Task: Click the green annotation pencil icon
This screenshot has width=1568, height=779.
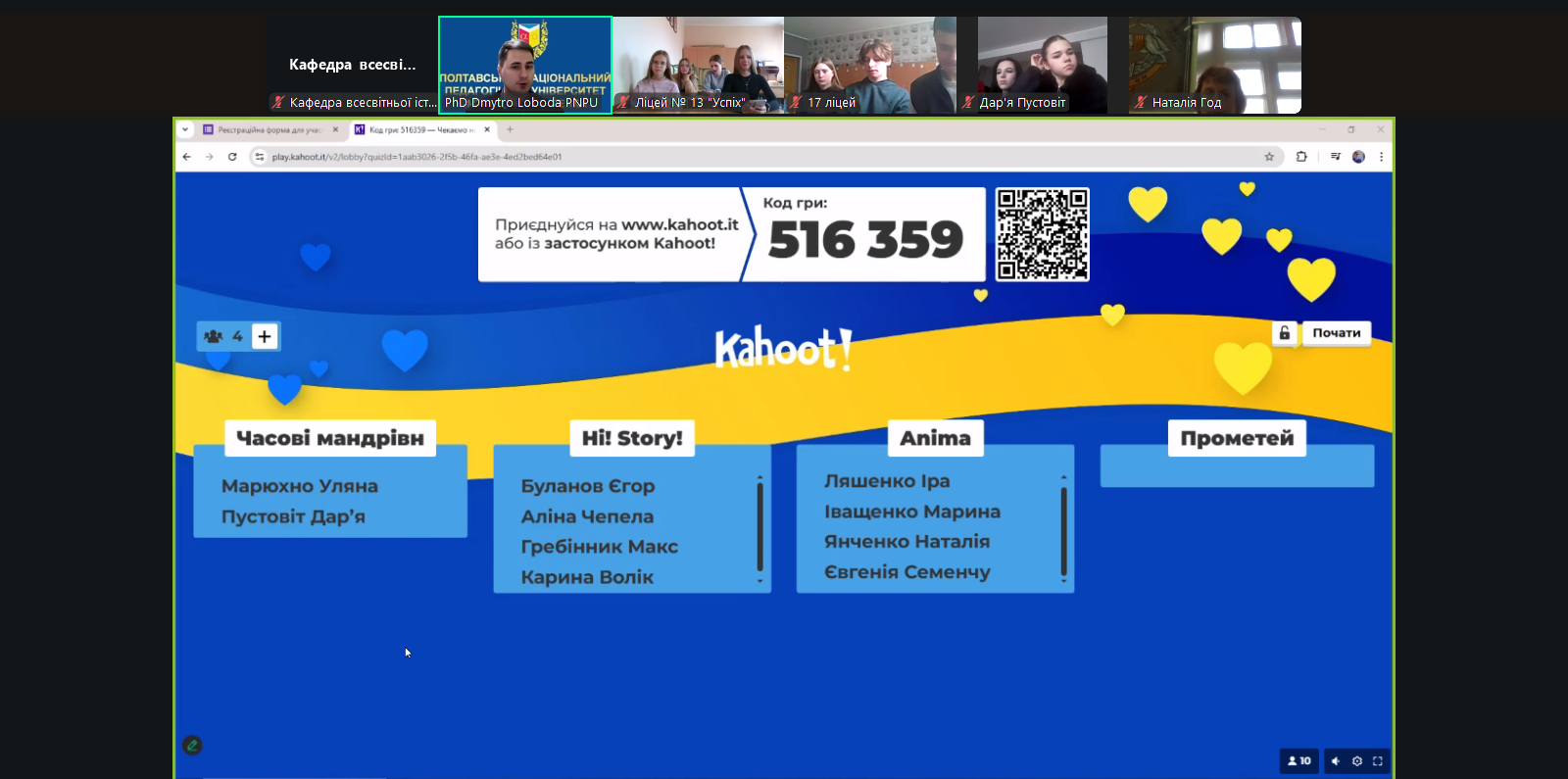Action: click(192, 746)
